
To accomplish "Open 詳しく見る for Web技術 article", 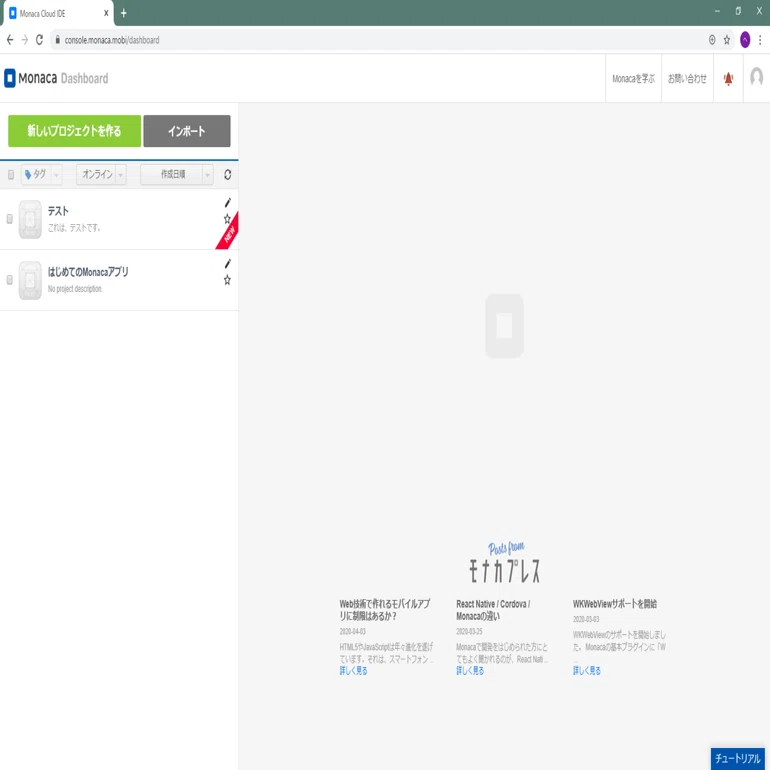I will tap(353, 671).
